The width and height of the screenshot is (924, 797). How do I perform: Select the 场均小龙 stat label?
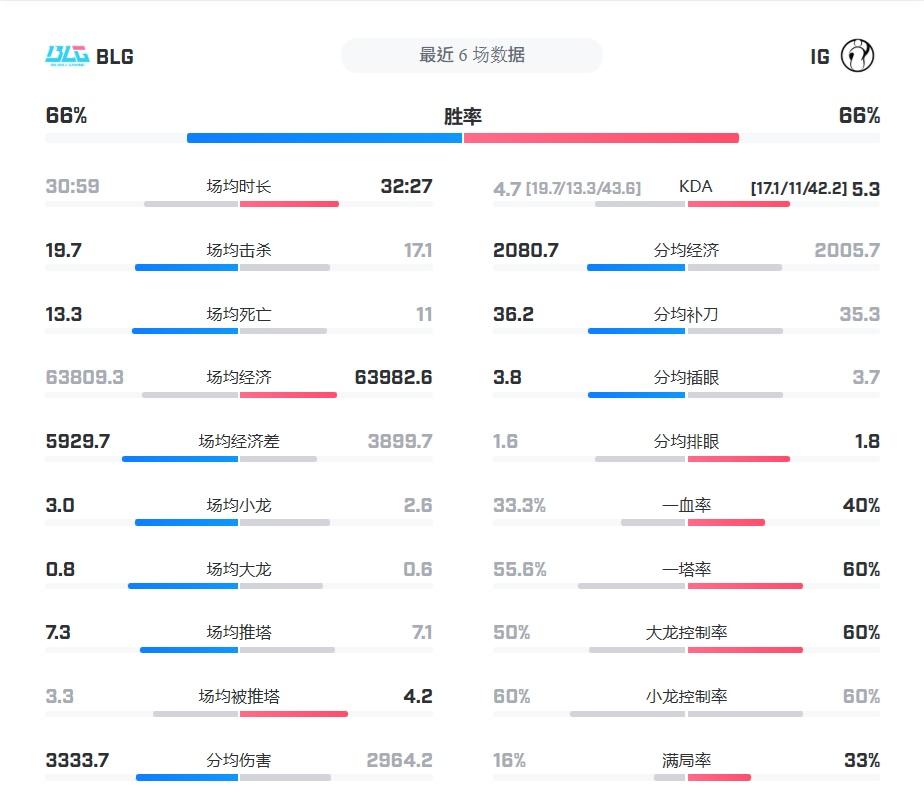point(238,505)
